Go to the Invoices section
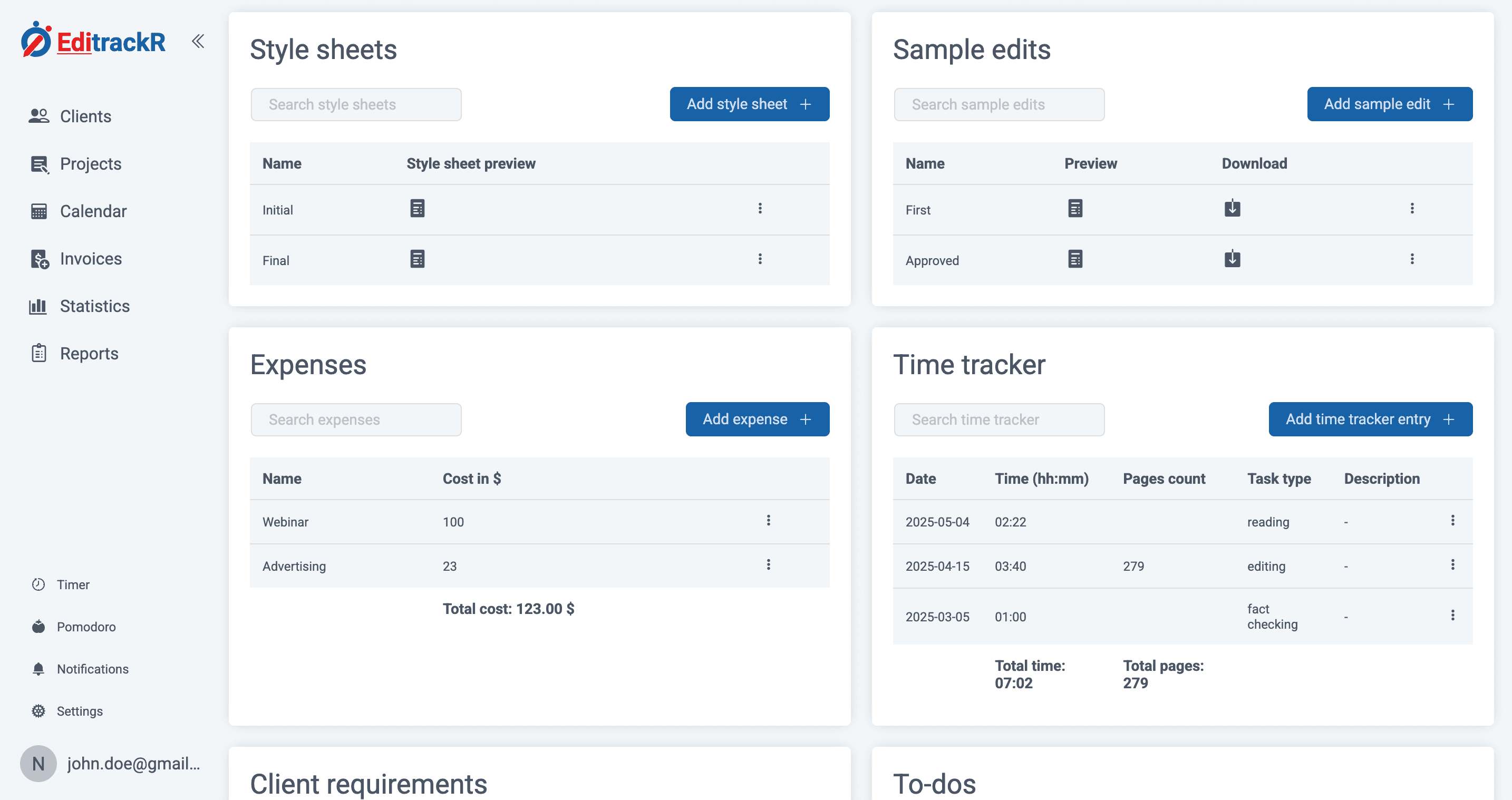 (90, 259)
